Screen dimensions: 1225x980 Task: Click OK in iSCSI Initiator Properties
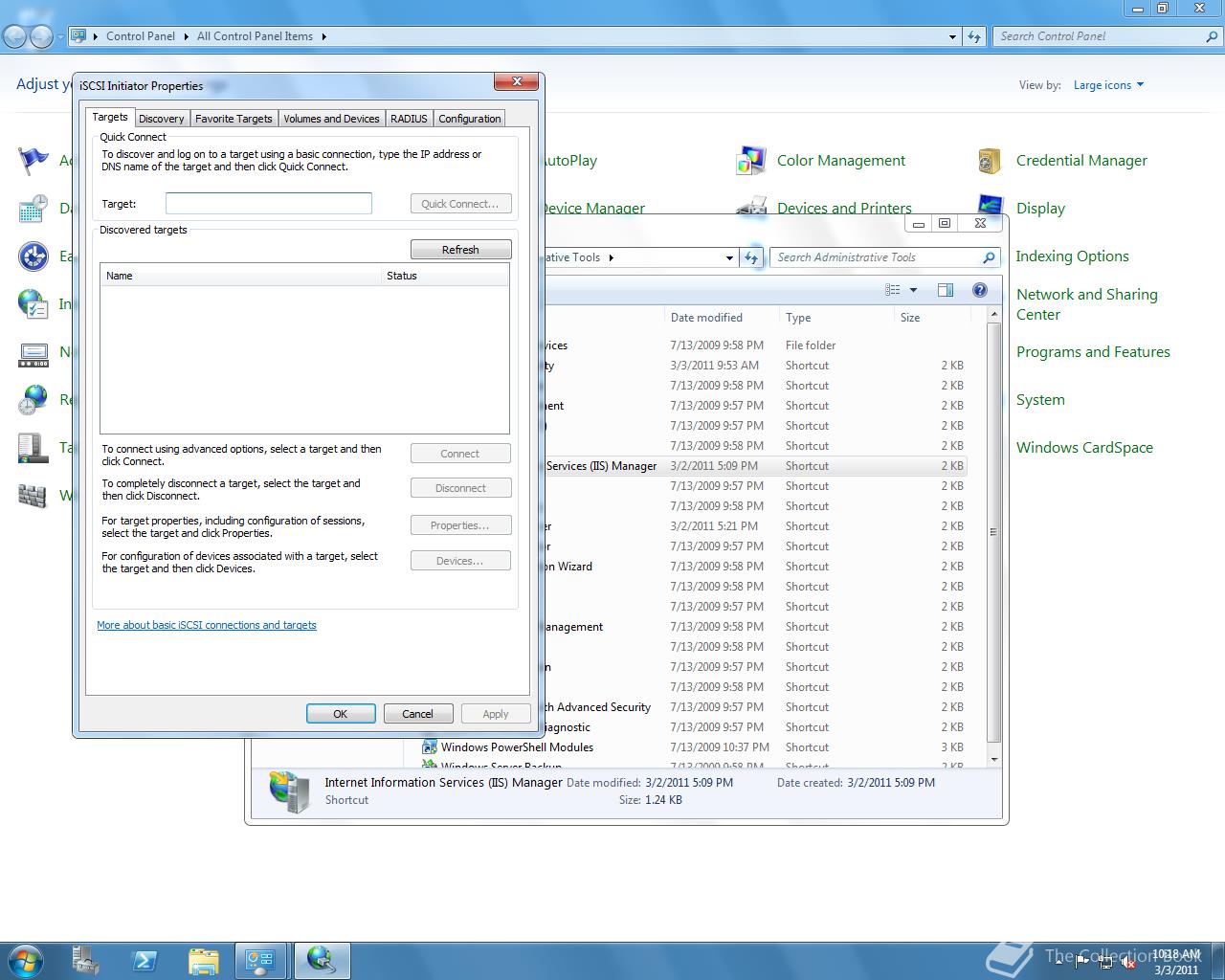341,714
